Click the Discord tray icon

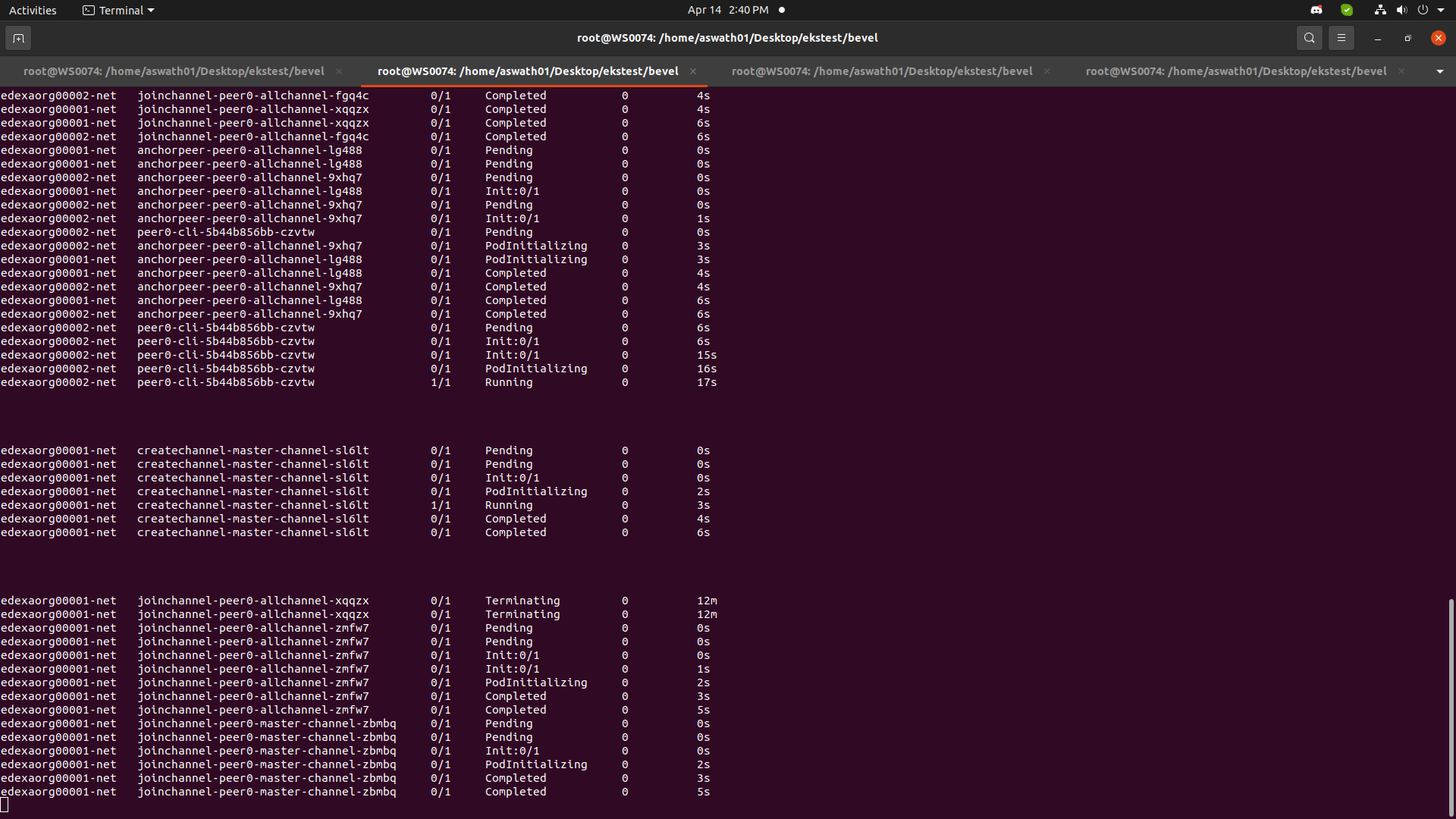(x=1316, y=10)
